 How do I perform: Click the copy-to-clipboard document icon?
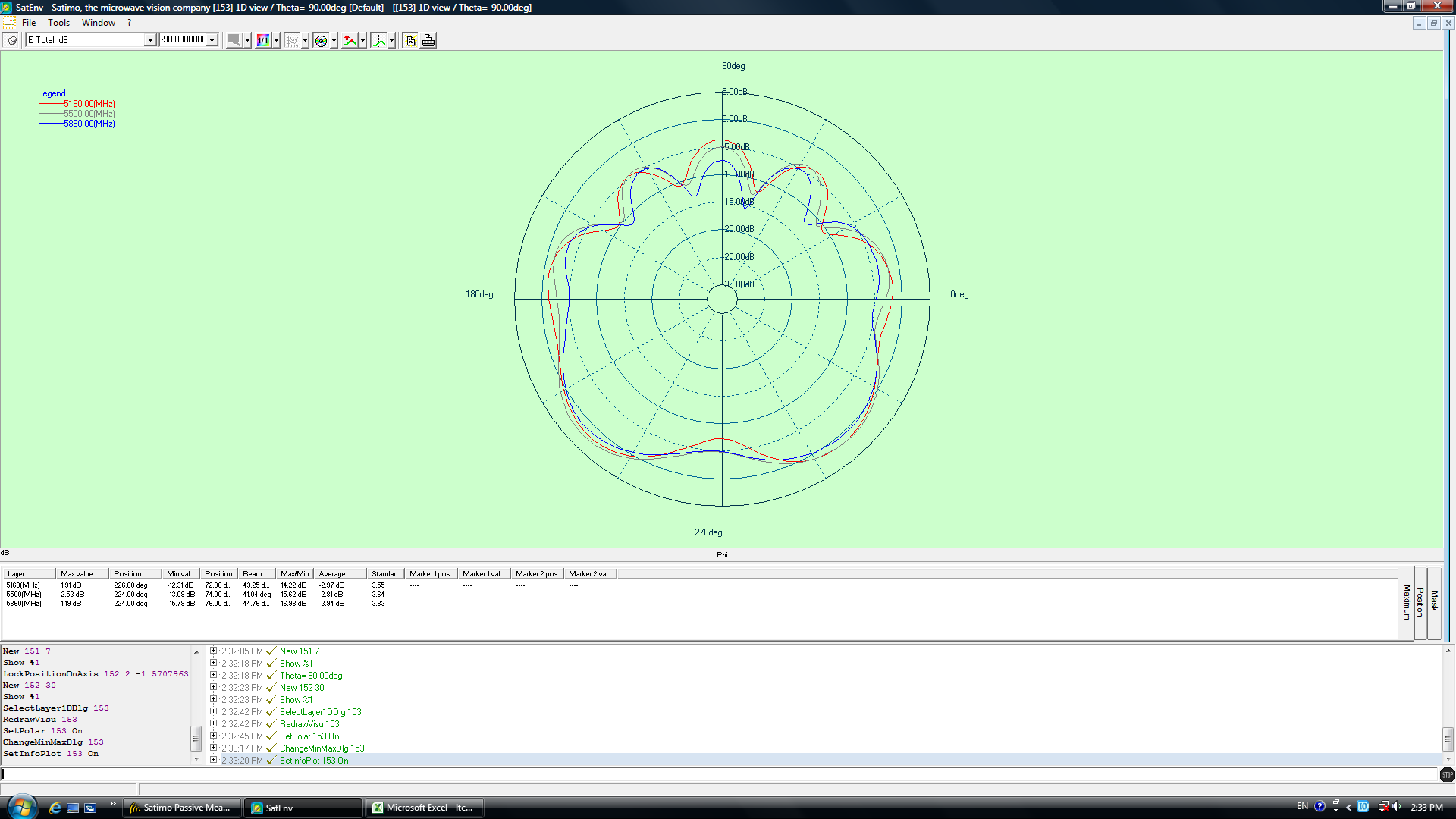pos(410,40)
